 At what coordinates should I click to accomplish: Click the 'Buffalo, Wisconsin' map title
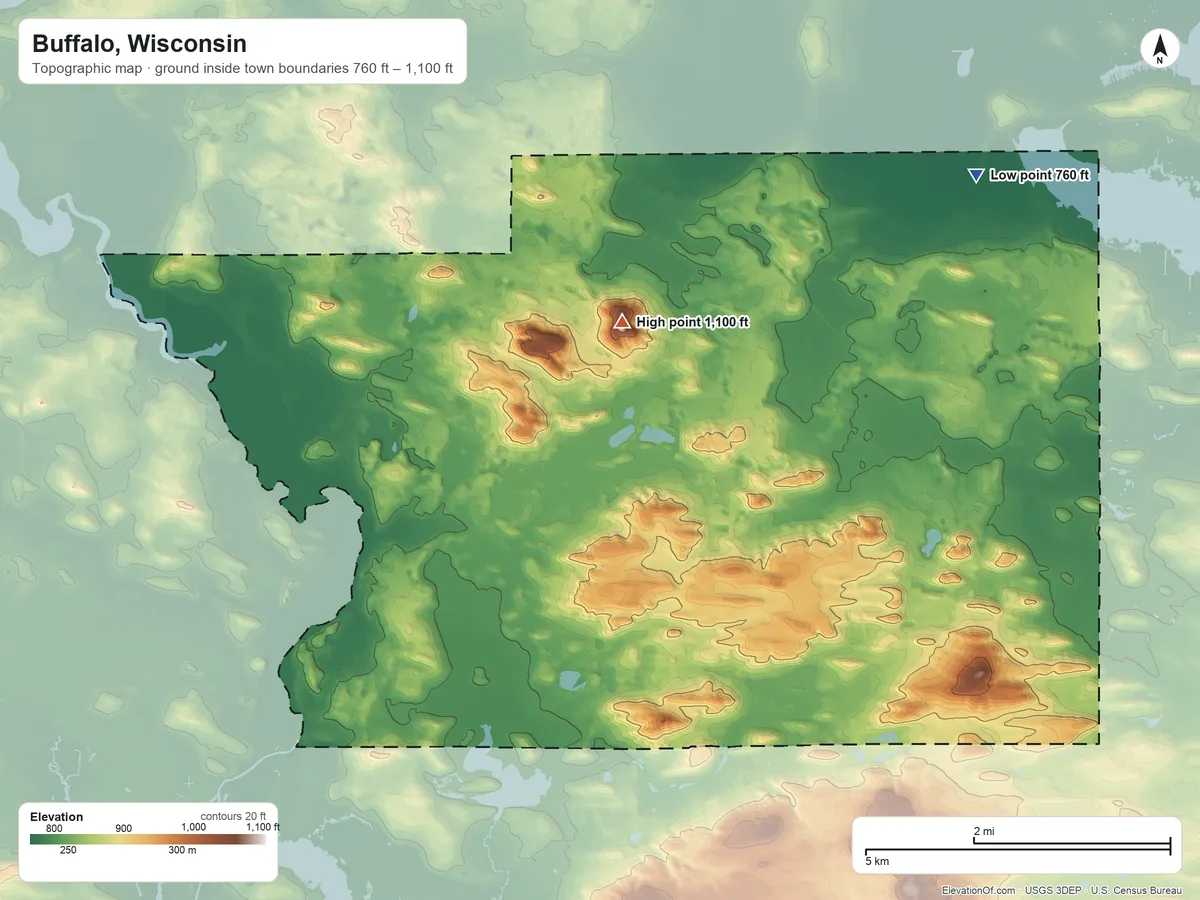(139, 44)
